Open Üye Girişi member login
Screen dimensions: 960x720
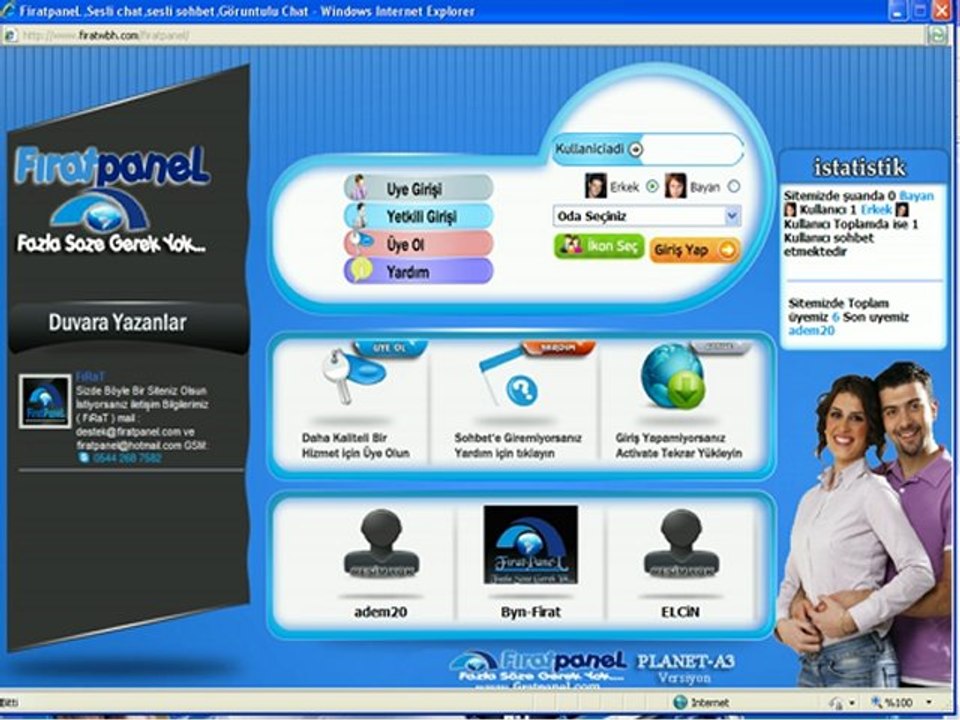pyautogui.click(x=419, y=188)
